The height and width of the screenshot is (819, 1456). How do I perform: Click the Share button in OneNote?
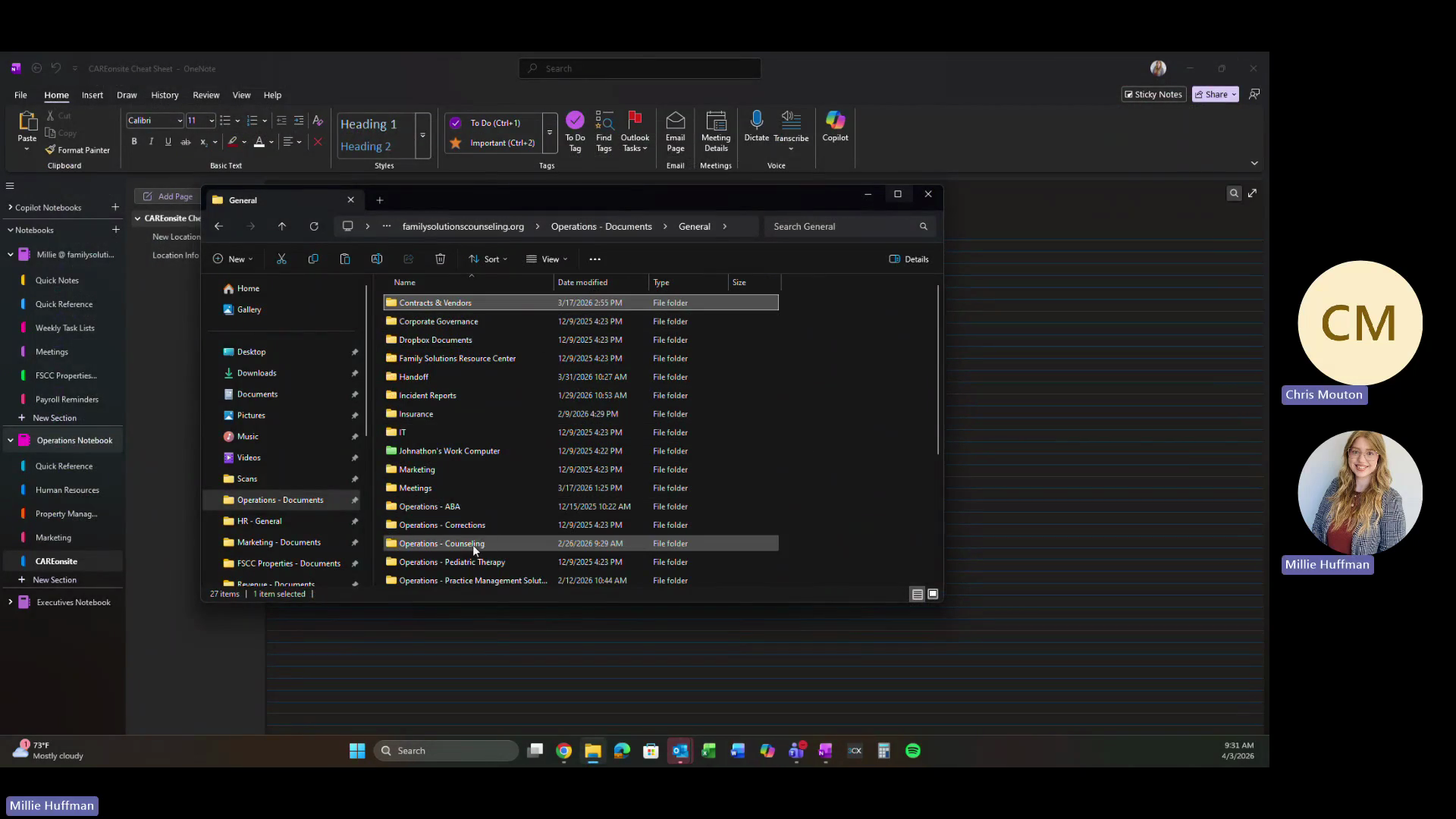coord(1215,94)
